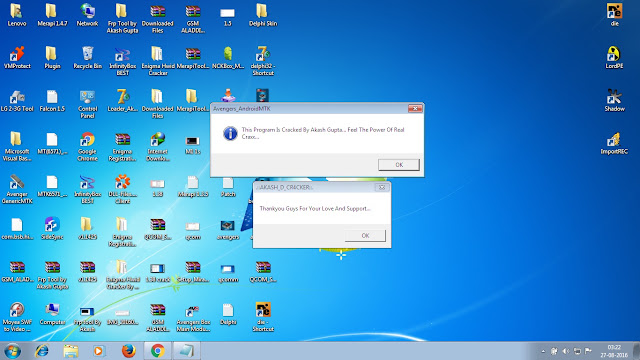
Task: Open the volume control in system tray
Action: (566, 351)
